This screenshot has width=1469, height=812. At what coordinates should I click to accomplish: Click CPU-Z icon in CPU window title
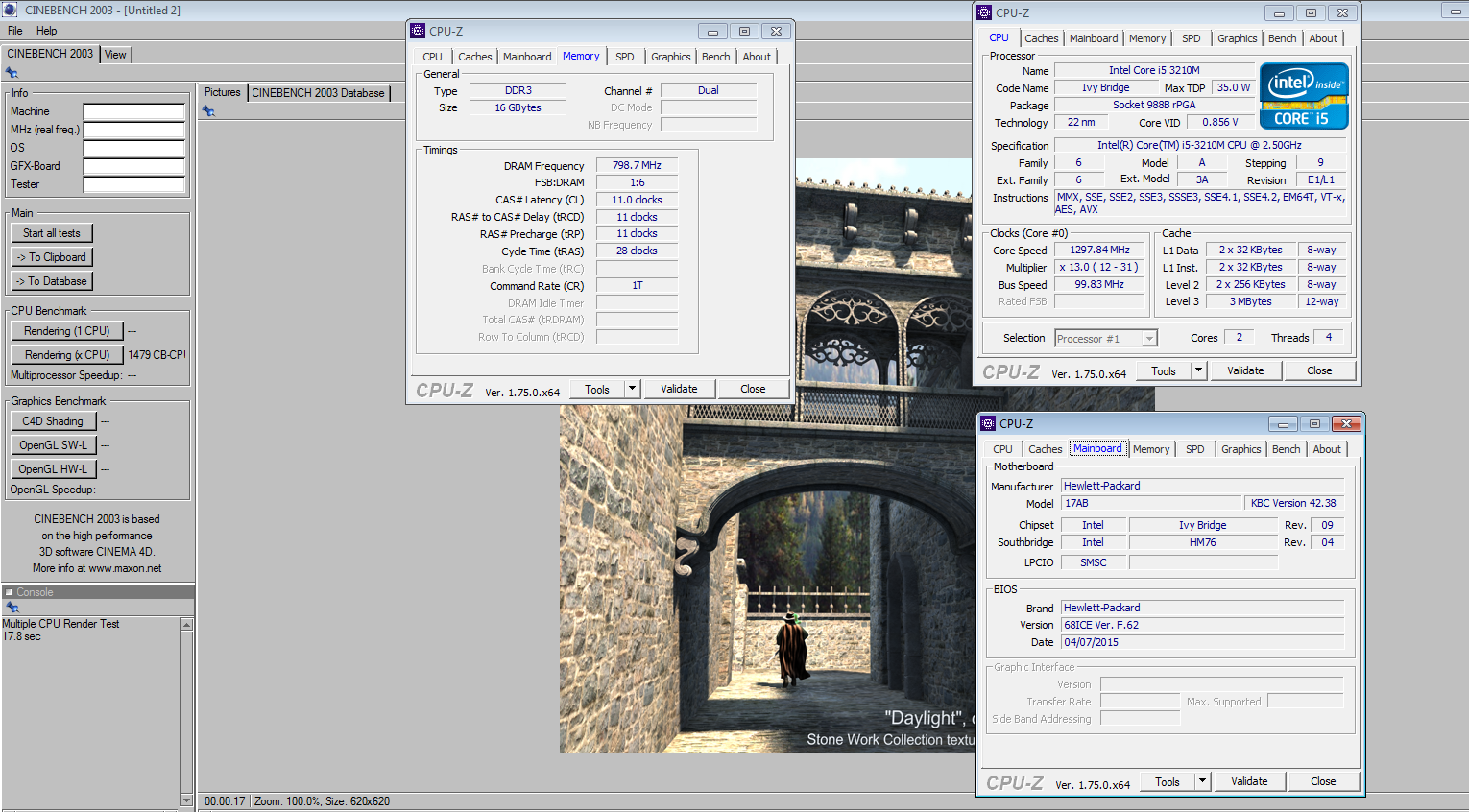coord(984,12)
